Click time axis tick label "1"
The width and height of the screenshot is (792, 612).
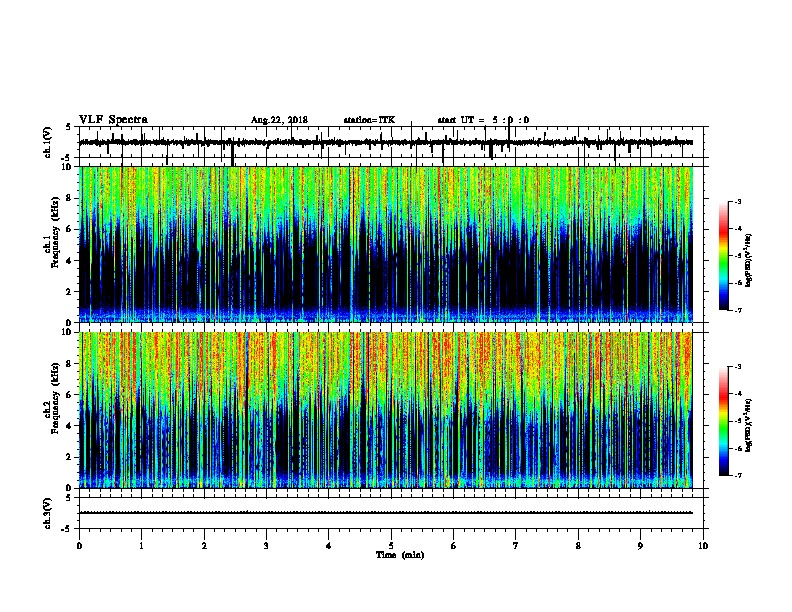[141, 546]
